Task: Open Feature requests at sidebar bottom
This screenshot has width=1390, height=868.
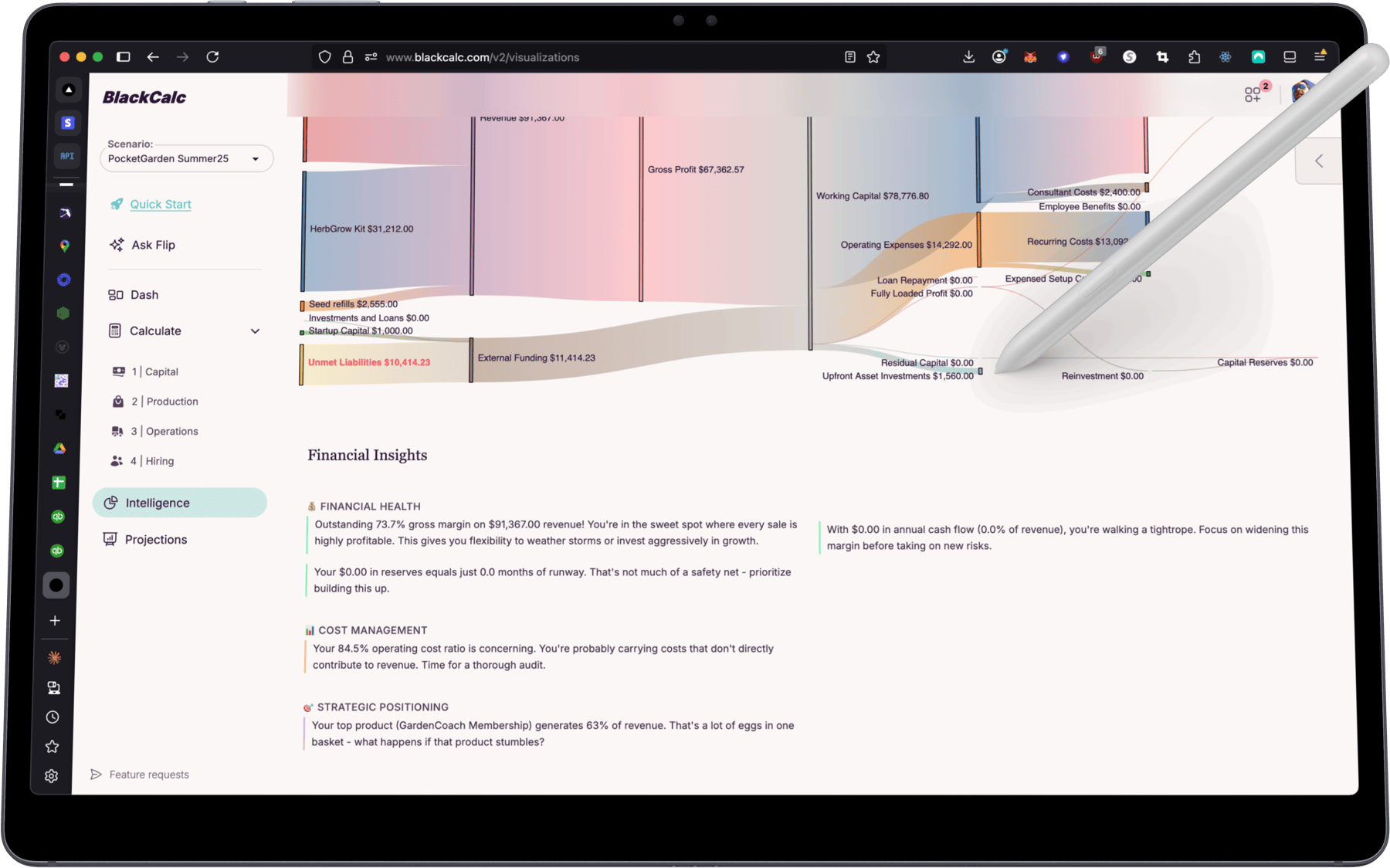Action: pos(148,774)
